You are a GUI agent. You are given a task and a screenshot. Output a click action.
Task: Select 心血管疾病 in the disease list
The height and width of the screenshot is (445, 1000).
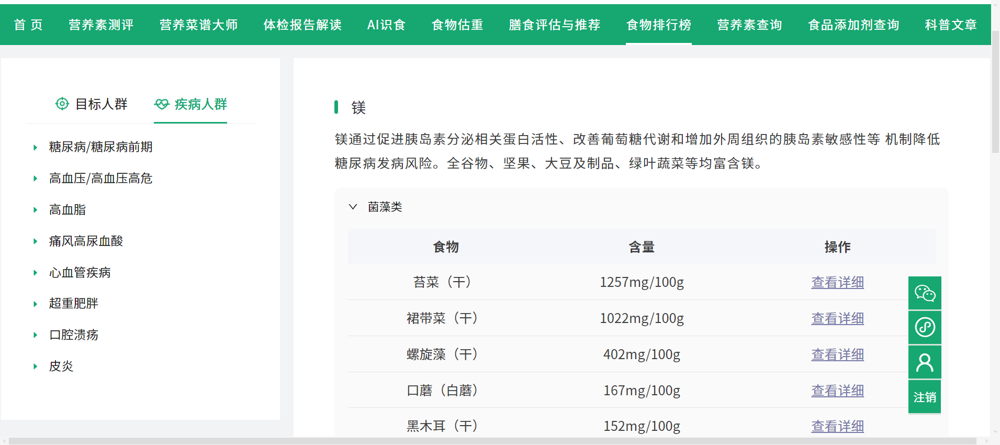[x=80, y=272]
